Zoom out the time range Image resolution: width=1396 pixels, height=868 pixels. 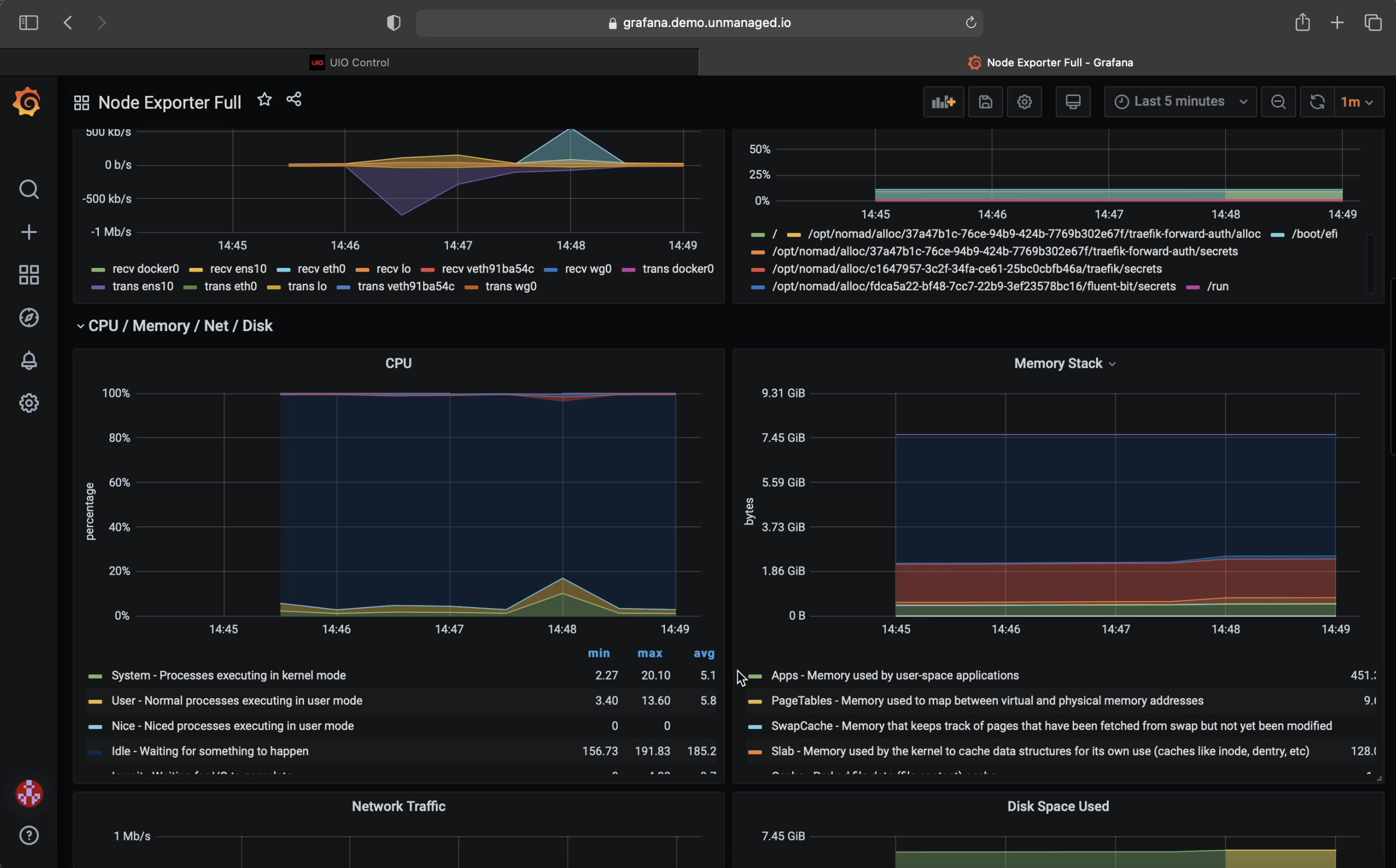pos(1278,102)
